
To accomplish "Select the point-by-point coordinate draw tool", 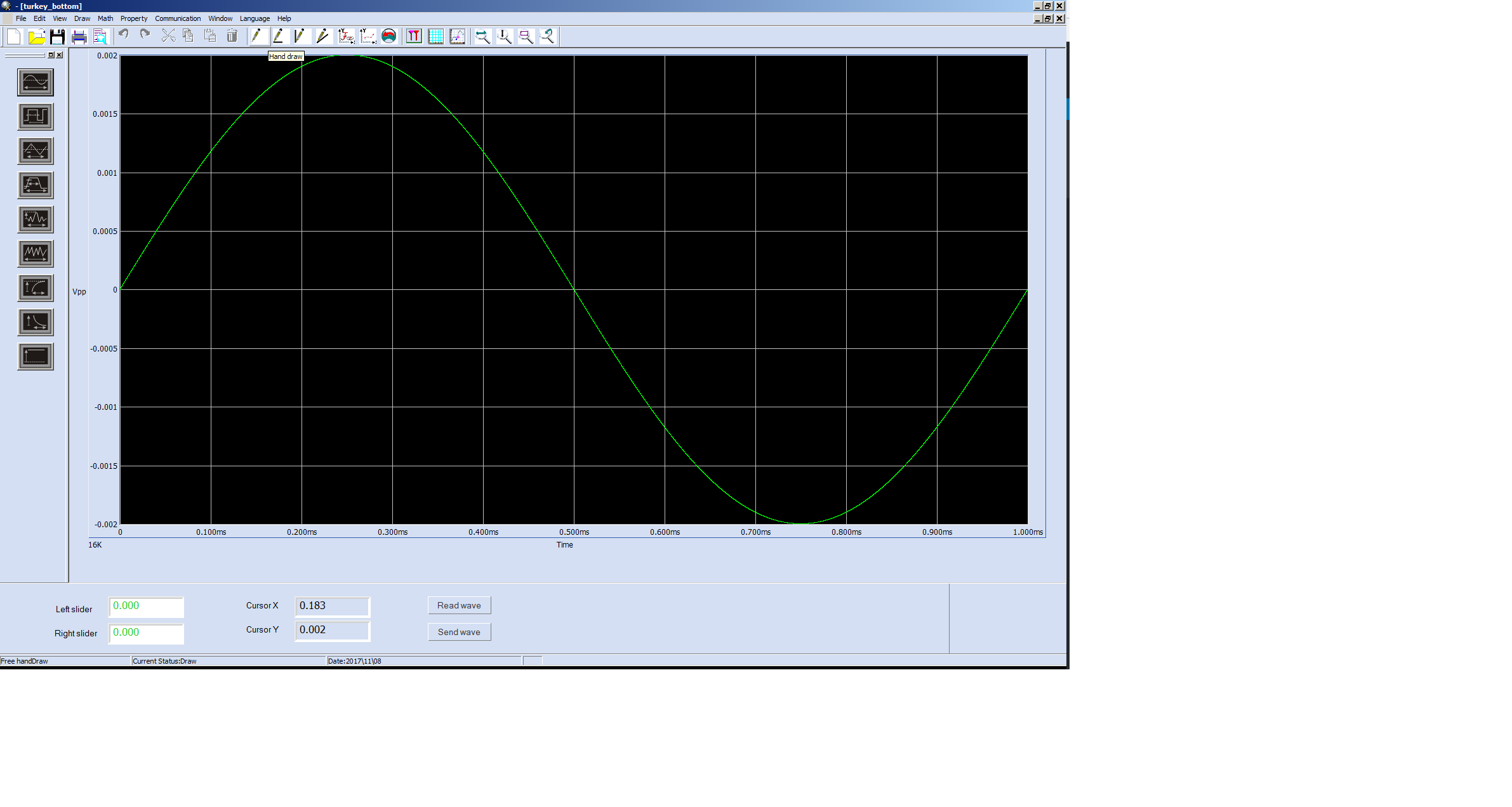I will pos(368,37).
